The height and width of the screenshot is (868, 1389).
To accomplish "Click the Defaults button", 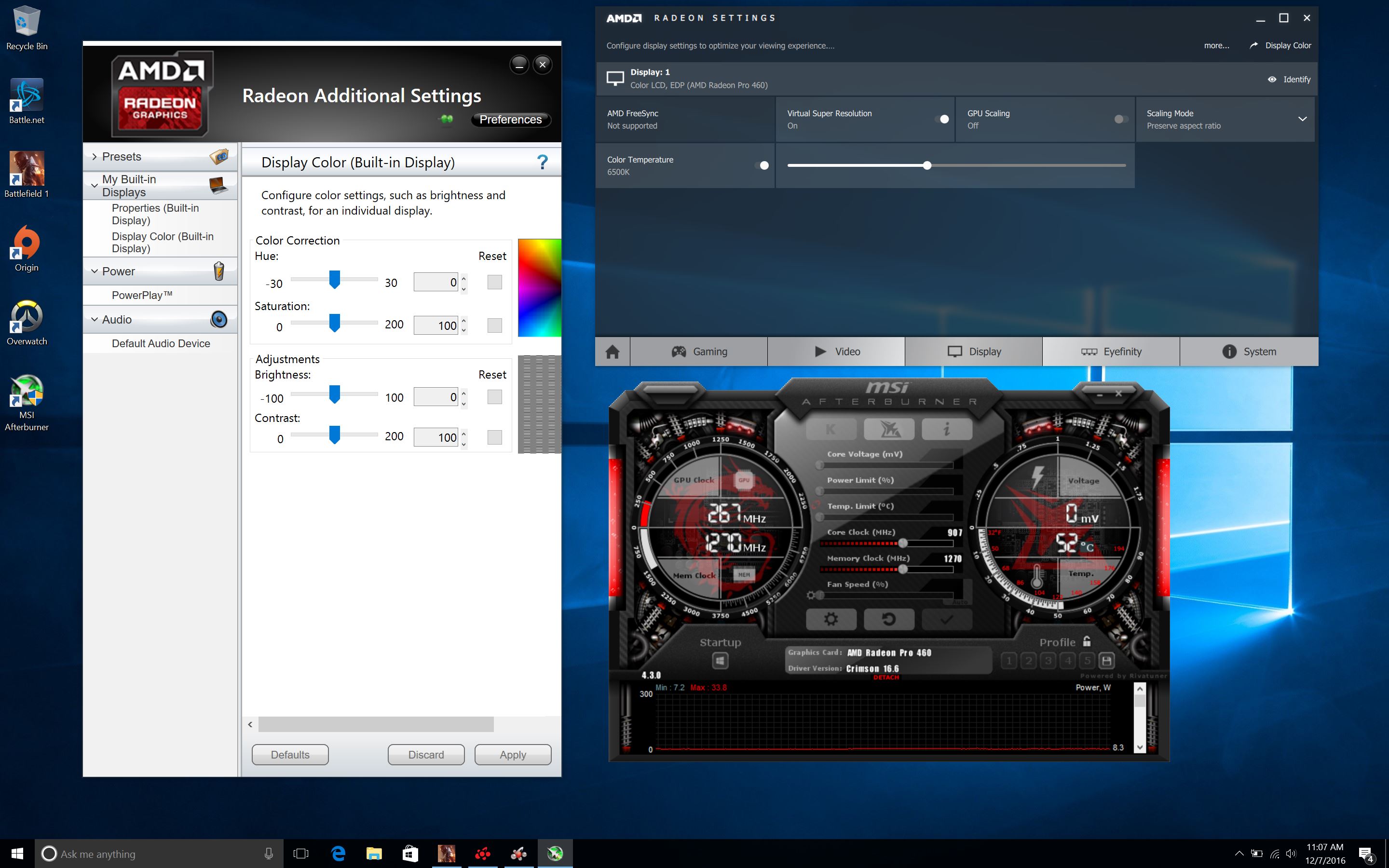I will 290,755.
